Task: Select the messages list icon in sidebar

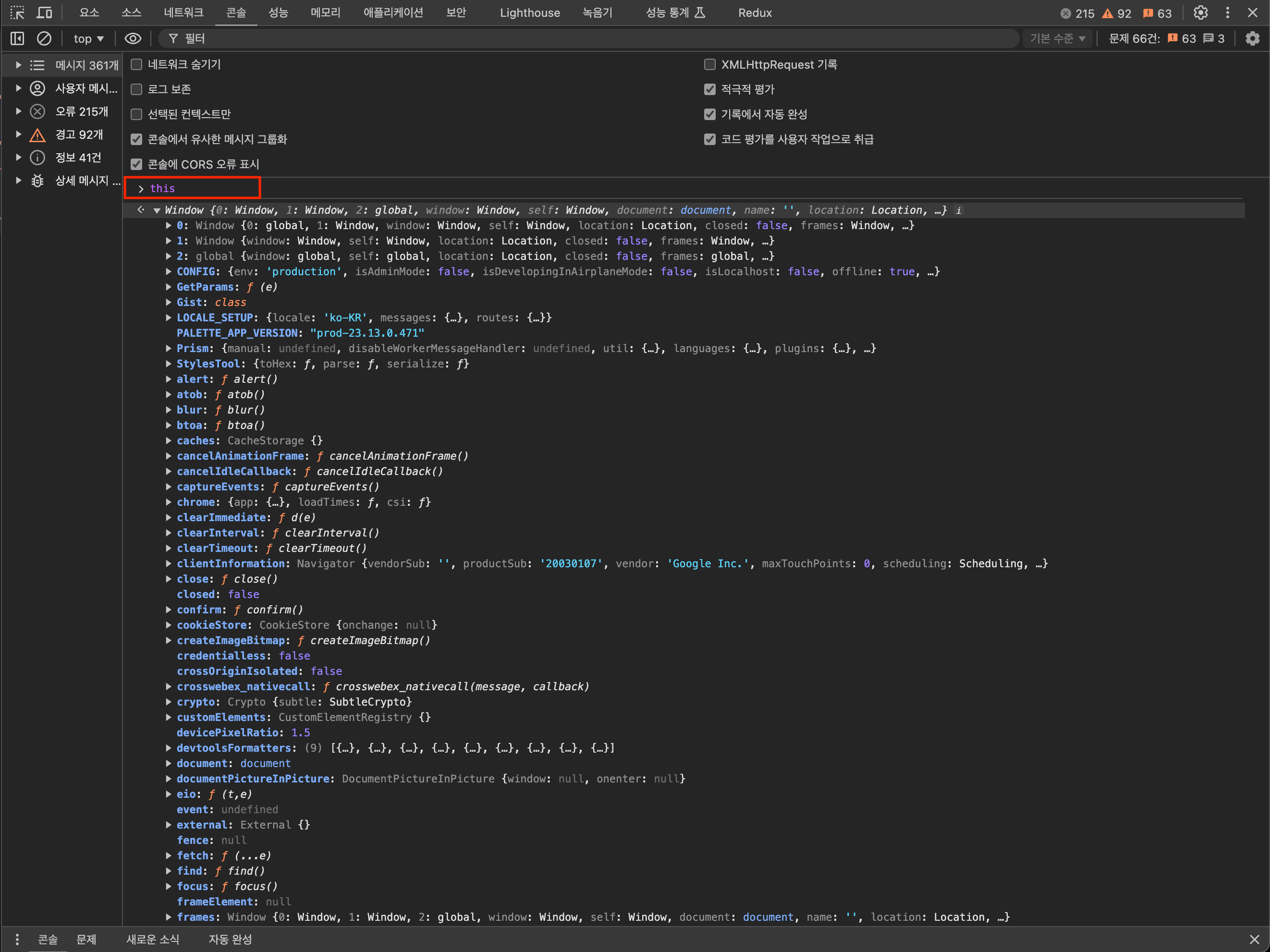Action: pos(37,65)
